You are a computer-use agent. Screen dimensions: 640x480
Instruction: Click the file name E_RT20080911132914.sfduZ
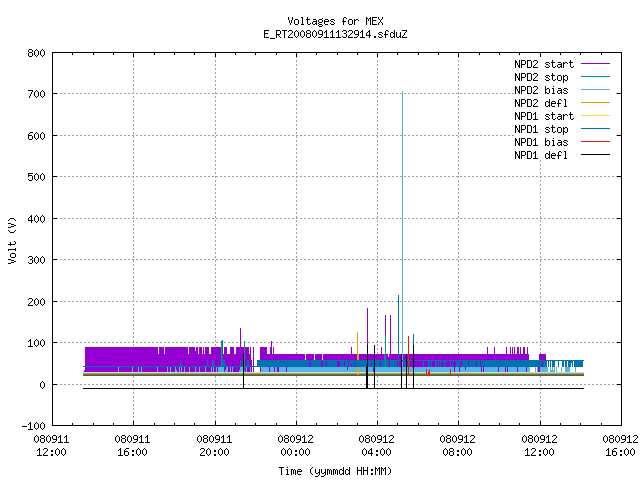click(x=335, y=34)
